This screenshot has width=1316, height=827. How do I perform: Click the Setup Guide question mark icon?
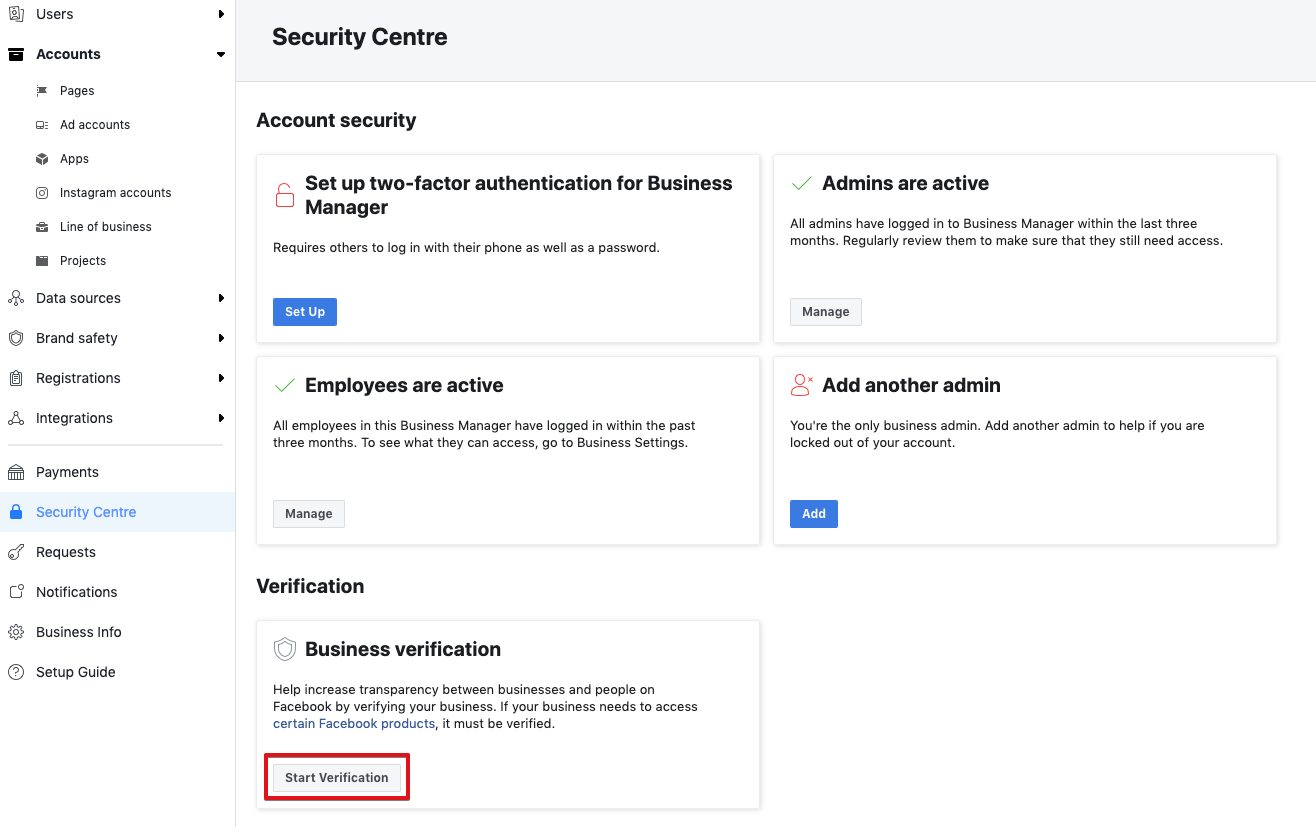(16, 672)
